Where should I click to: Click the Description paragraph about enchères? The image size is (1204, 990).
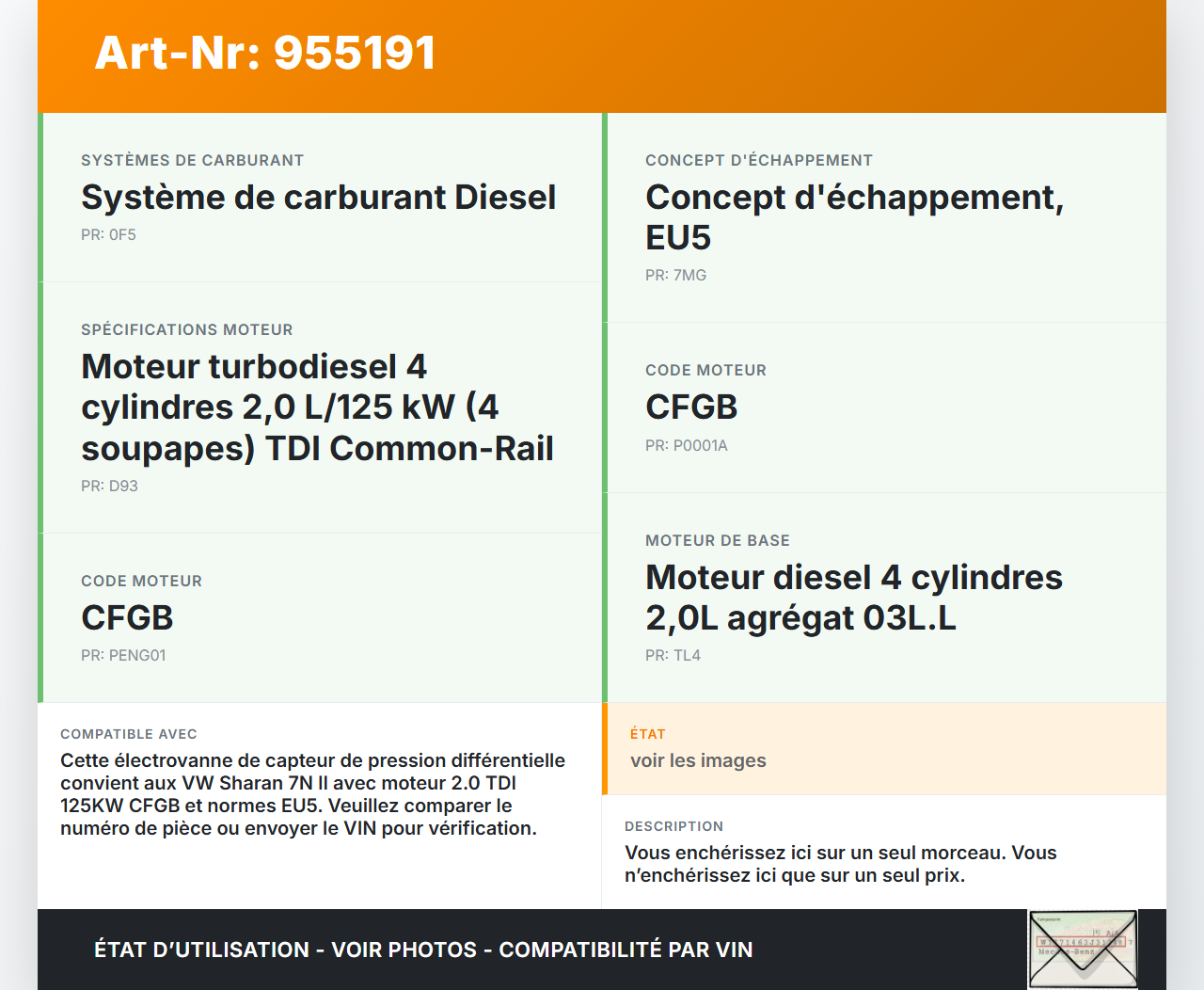(840, 864)
